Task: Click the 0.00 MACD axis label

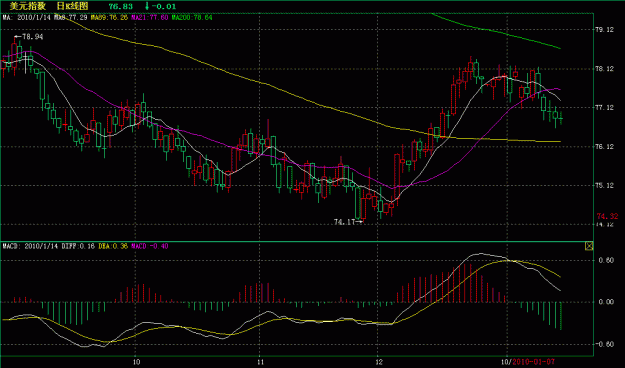Action: pos(606,302)
